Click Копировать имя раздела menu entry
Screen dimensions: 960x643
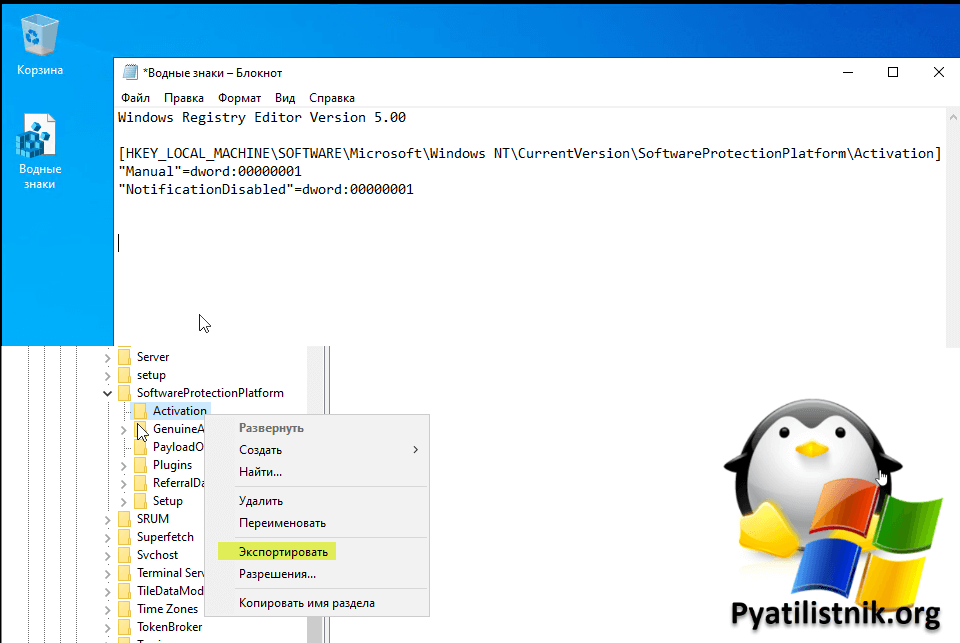306,603
